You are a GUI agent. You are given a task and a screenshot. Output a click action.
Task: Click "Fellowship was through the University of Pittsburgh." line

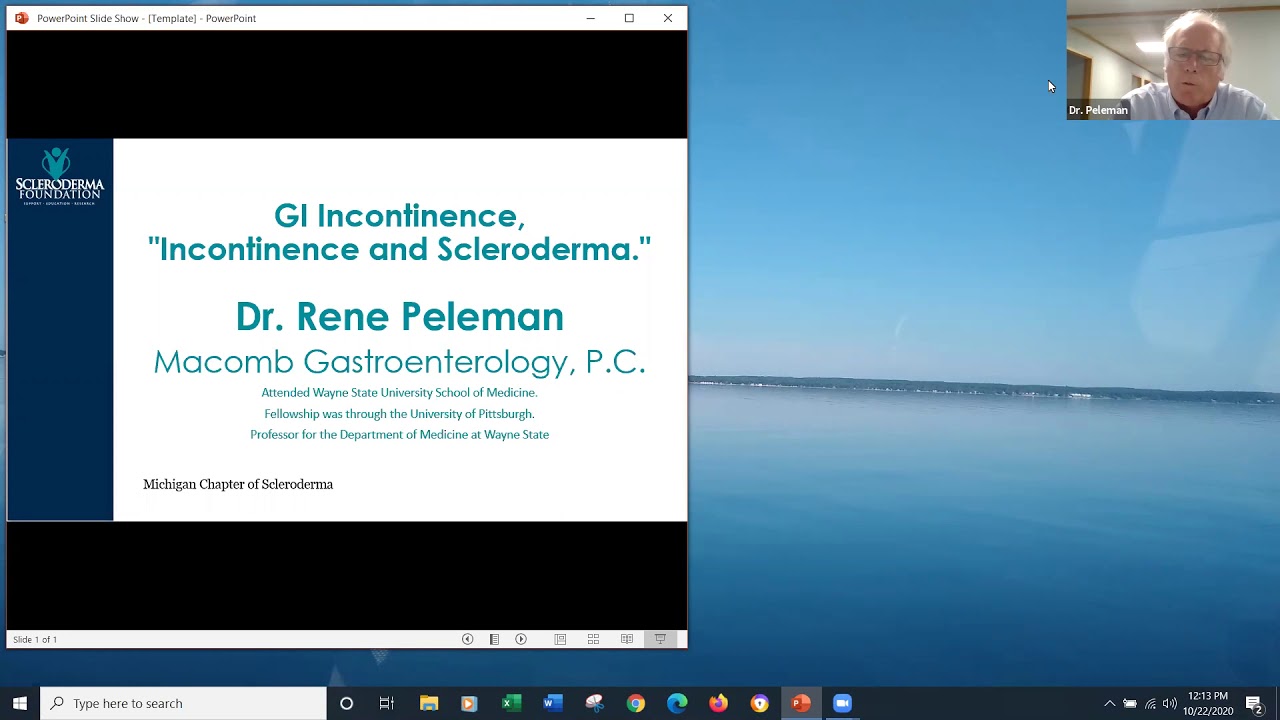(399, 414)
